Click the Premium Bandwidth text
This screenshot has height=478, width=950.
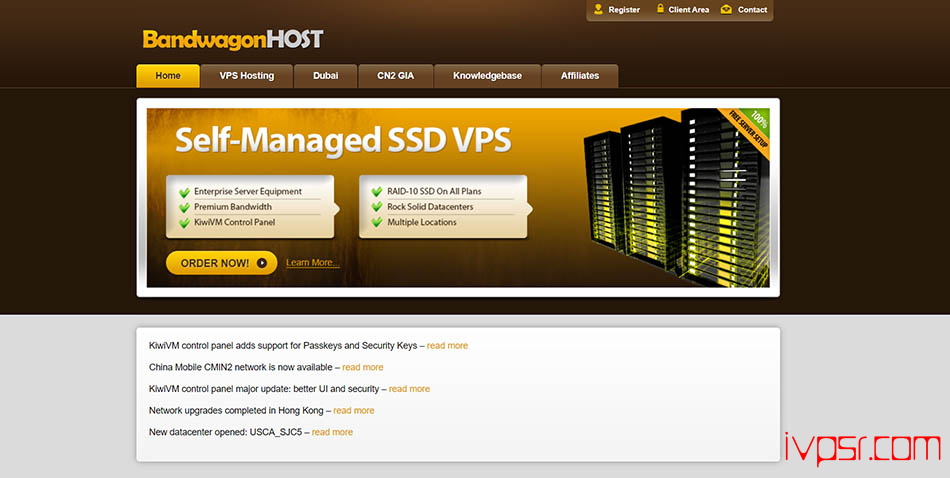point(233,207)
